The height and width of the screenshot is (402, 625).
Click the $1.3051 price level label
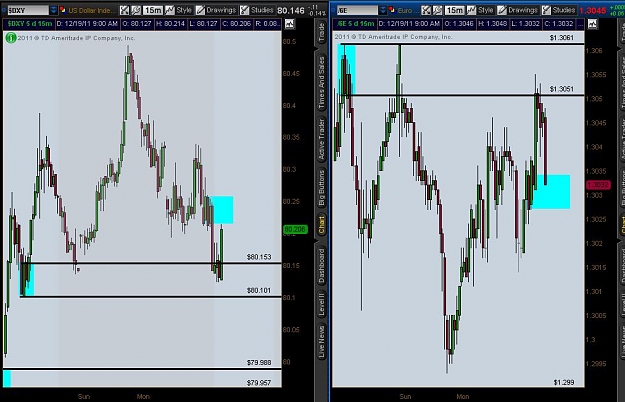click(x=562, y=89)
